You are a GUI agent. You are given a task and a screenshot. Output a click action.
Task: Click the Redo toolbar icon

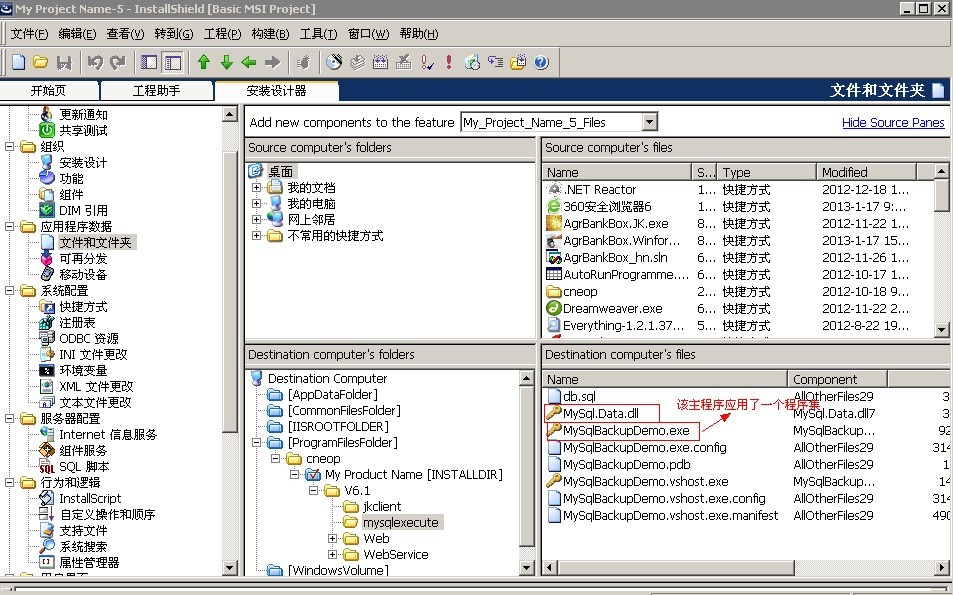[x=118, y=62]
